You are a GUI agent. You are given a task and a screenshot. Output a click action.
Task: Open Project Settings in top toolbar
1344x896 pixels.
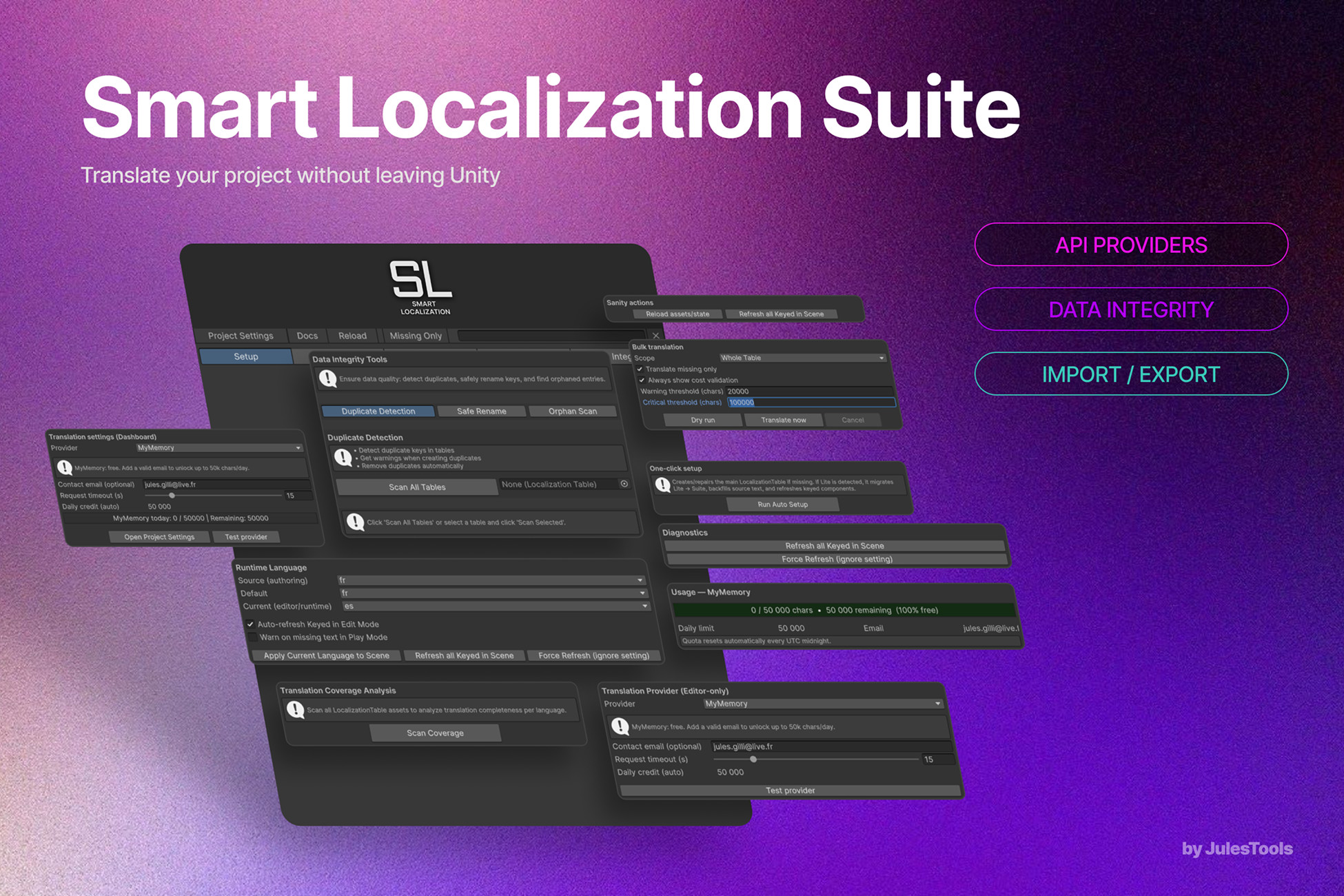(241, 336)
